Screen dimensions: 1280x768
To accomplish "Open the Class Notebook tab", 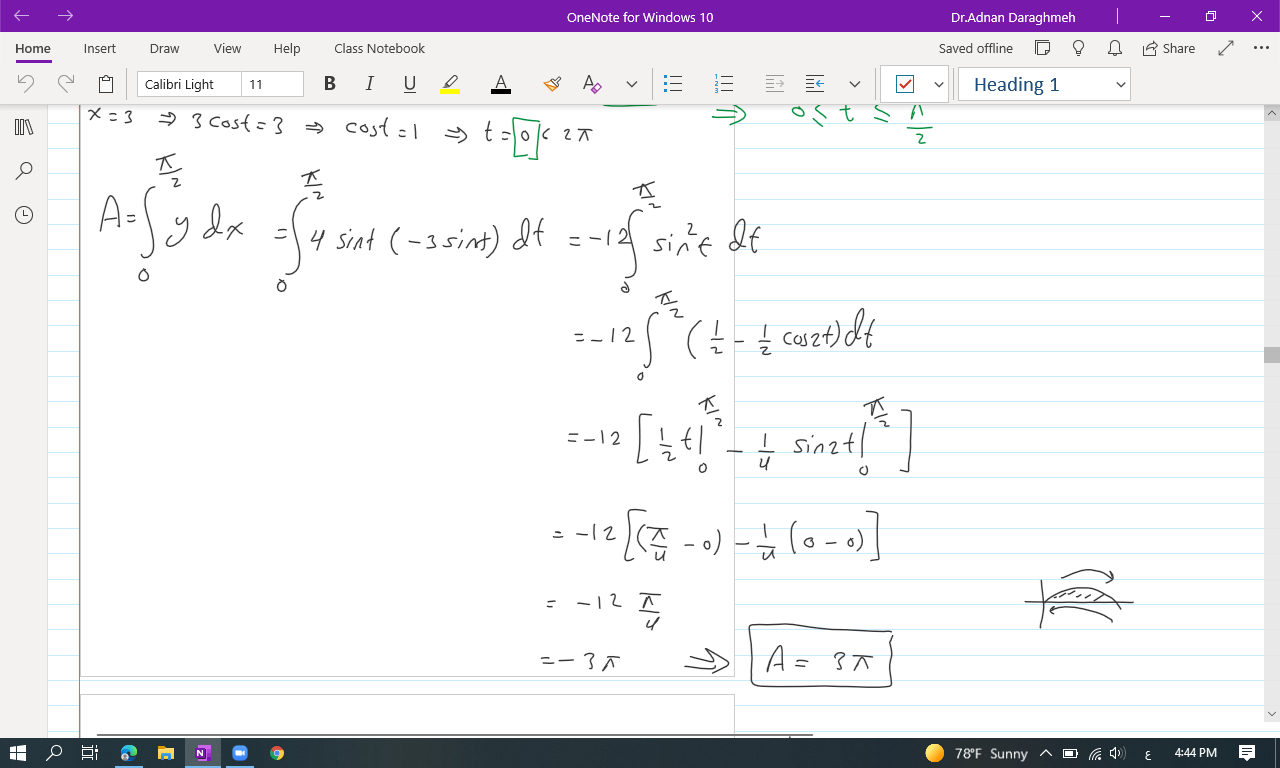I will tap(379, 48).
